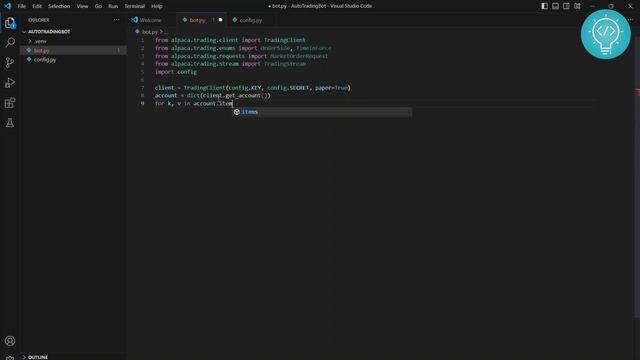Click the MarketOrderRequest import line
Image resolution: width=640 pixels, height=360 pixels.
tap(241, 56)
